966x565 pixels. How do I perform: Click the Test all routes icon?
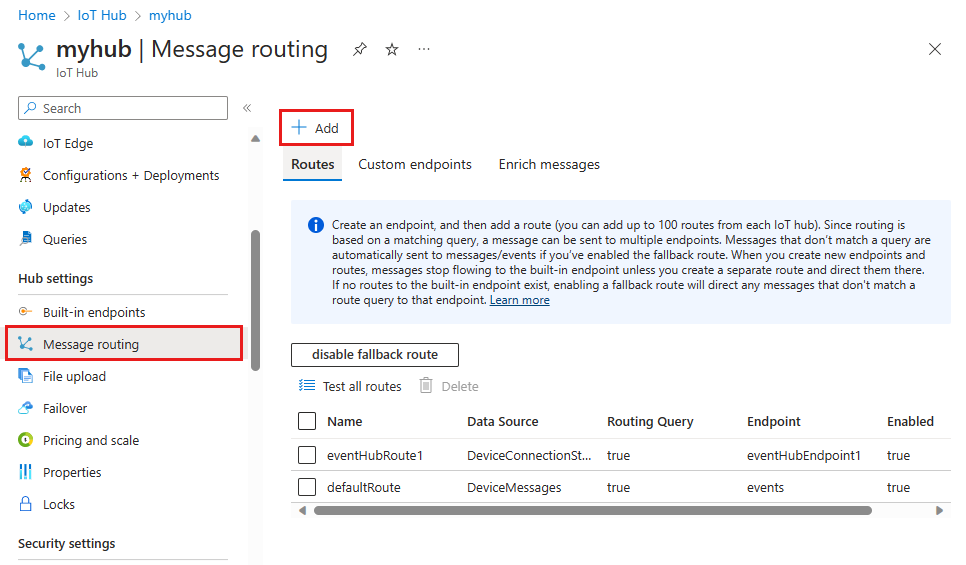[307, 386]
